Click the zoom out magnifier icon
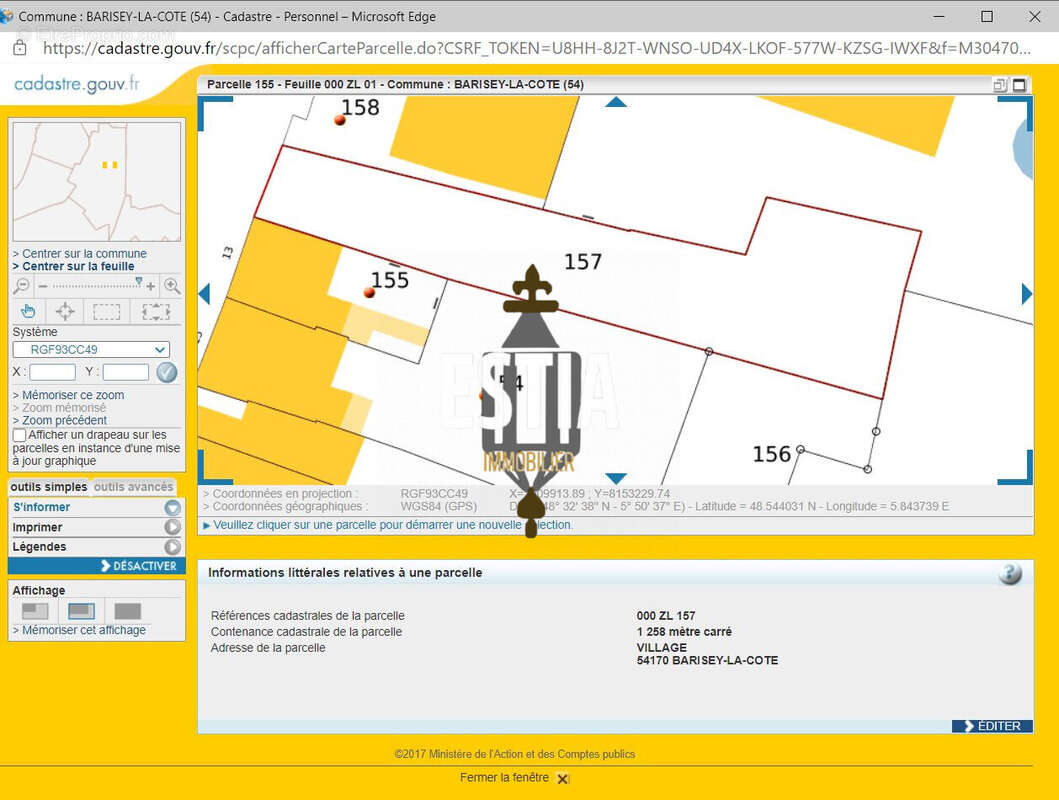This screenshot has height=800, width=1059. tap(22, 286)
